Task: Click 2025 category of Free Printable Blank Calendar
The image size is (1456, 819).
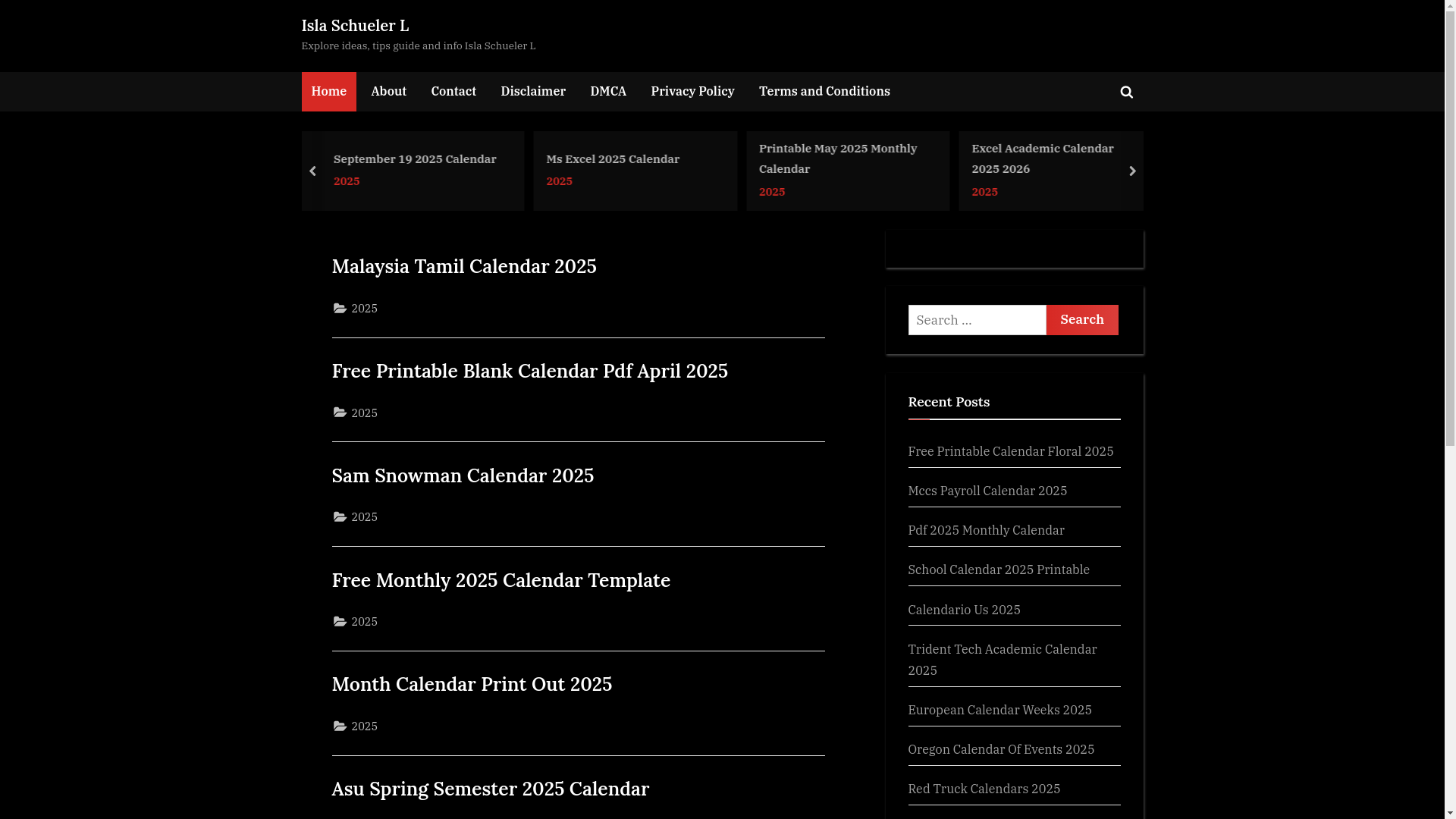Action: click(364, 413)
